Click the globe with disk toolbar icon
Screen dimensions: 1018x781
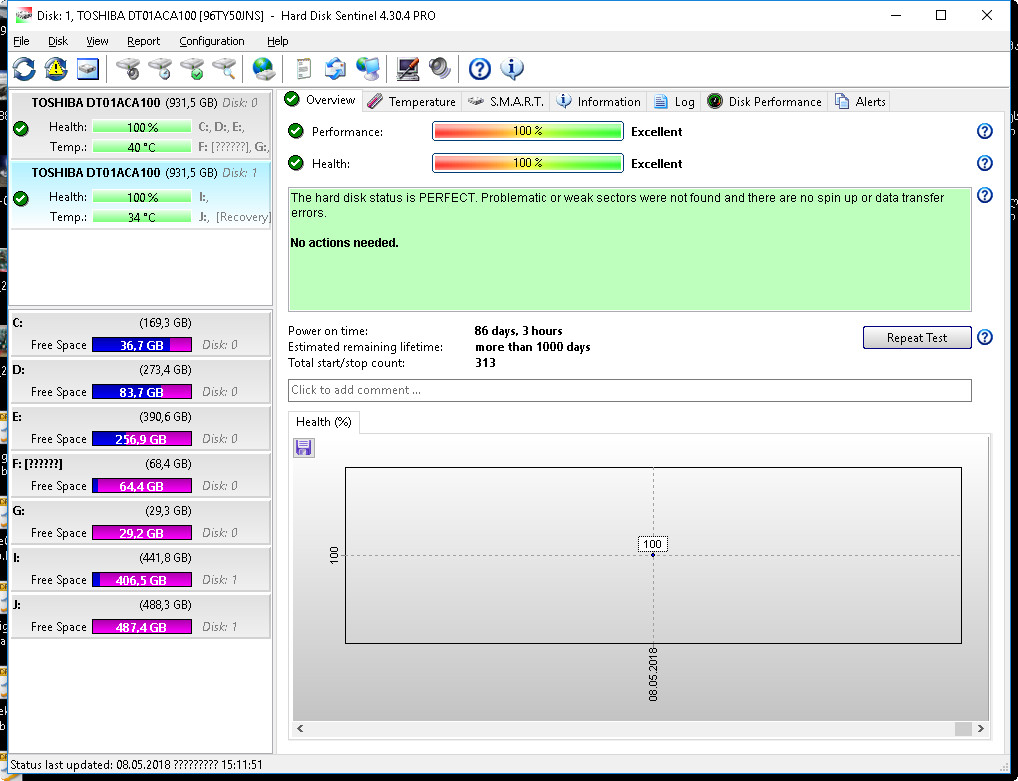pos(263,69)
